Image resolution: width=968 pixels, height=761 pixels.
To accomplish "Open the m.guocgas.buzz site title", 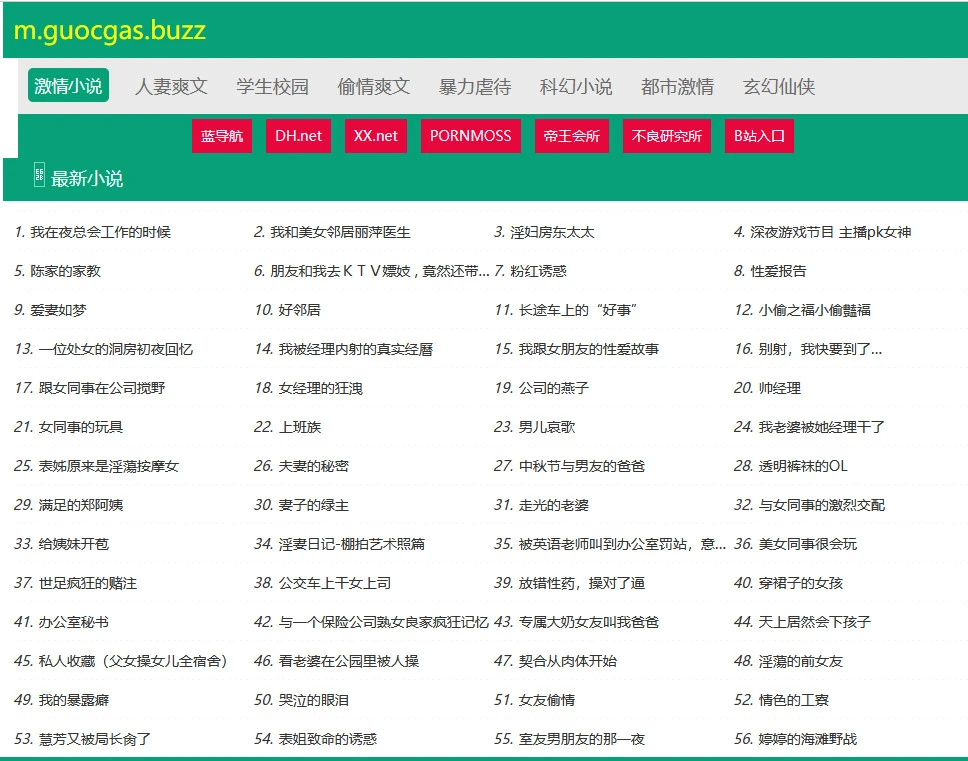I will tap(110, 31).
